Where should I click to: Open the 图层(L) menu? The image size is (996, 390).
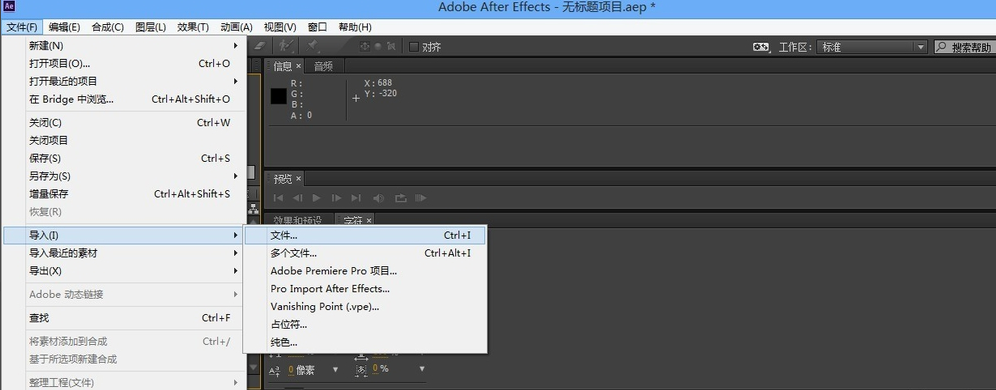pyautogui.click(x=151, y=27)
